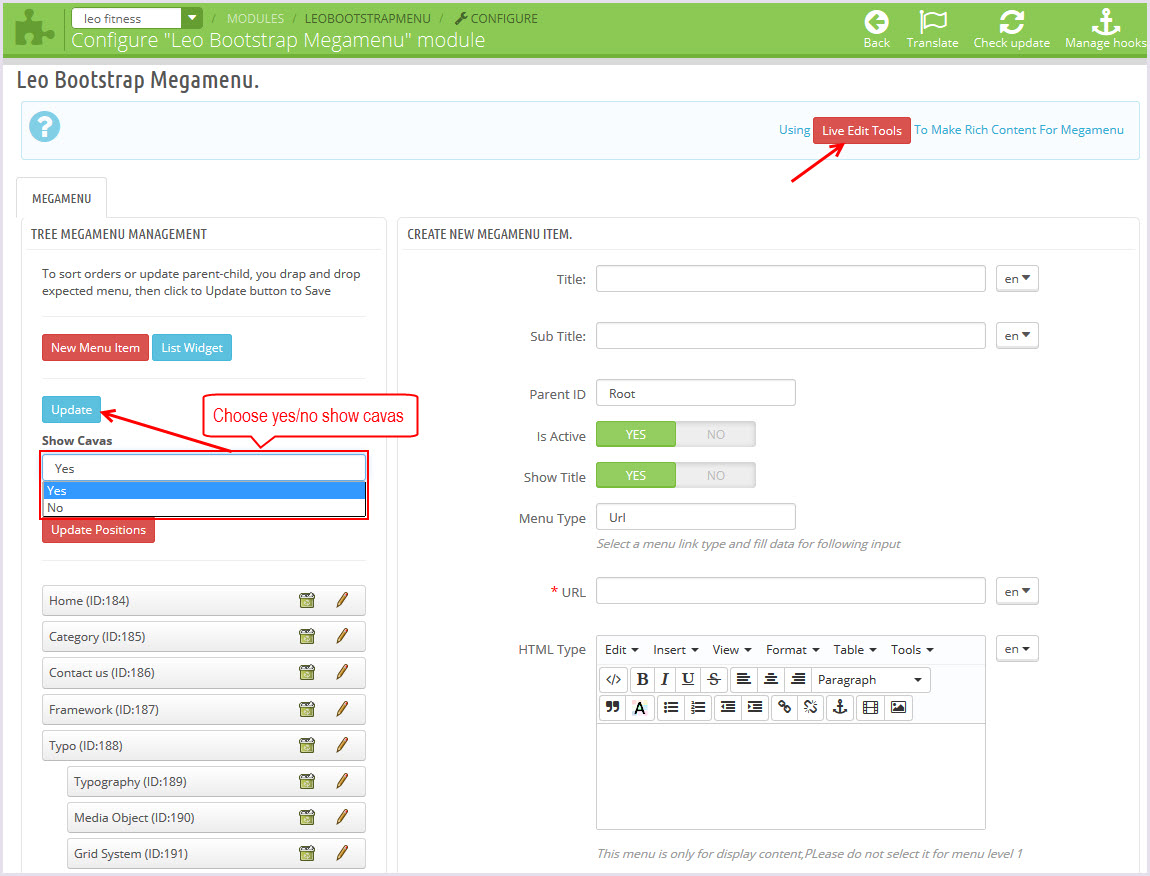The width and height of the screenshot is (1150, 876).
Task: Open the Menu Type Url dropdown
Action: click(x=696, y=517)
